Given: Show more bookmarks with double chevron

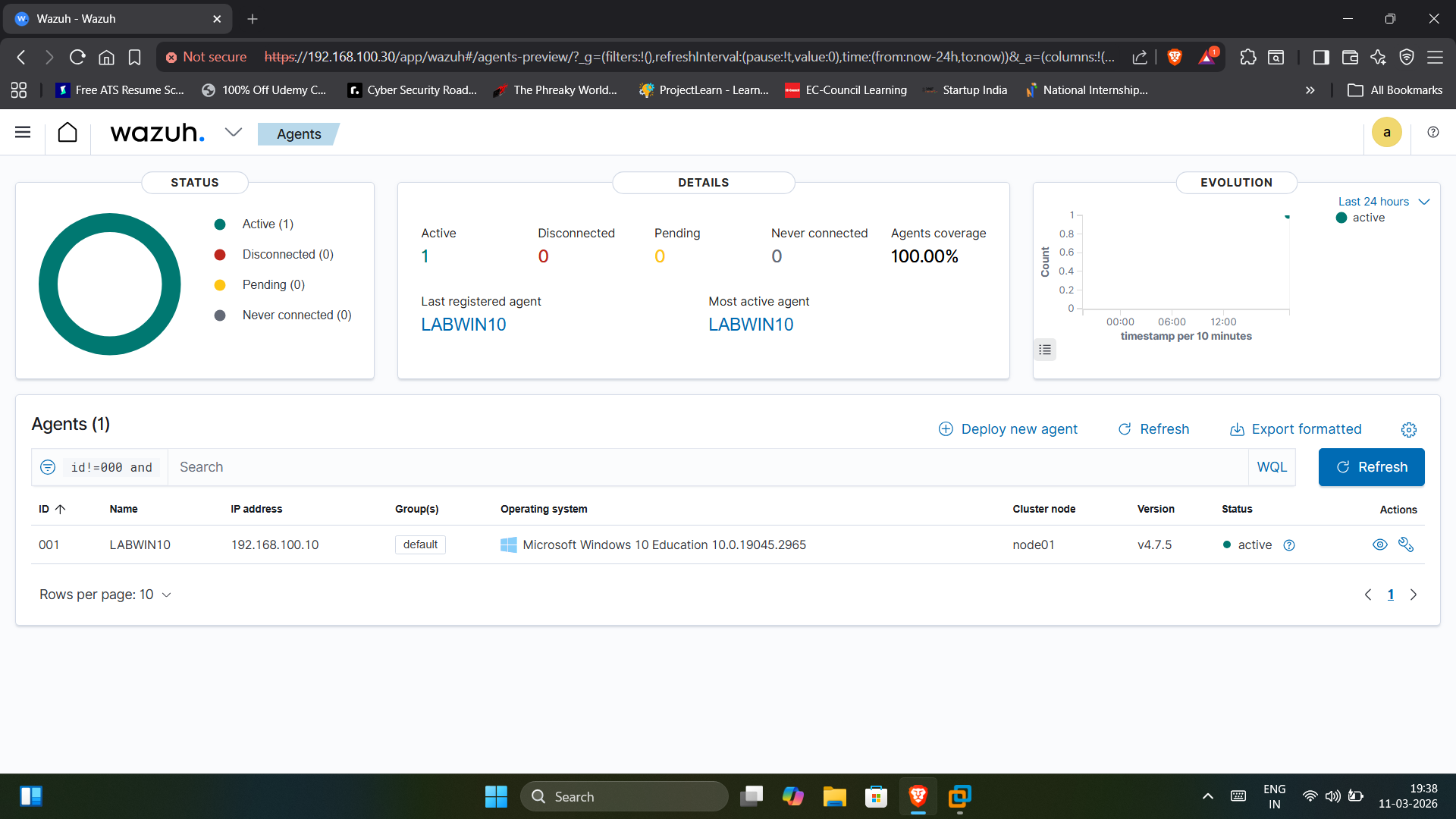Looking at the screenshot, I should point(1310,90).
